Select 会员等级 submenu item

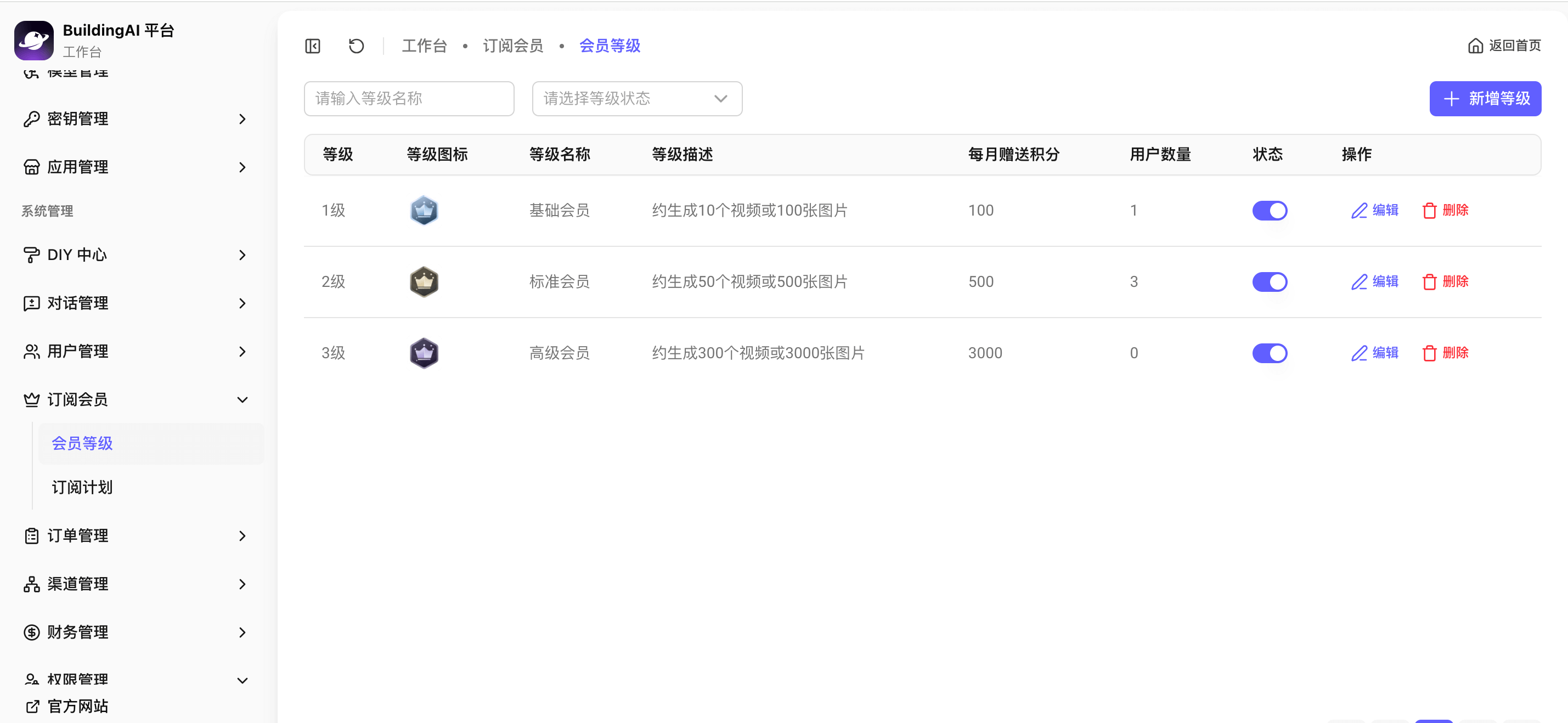point(82,443)
